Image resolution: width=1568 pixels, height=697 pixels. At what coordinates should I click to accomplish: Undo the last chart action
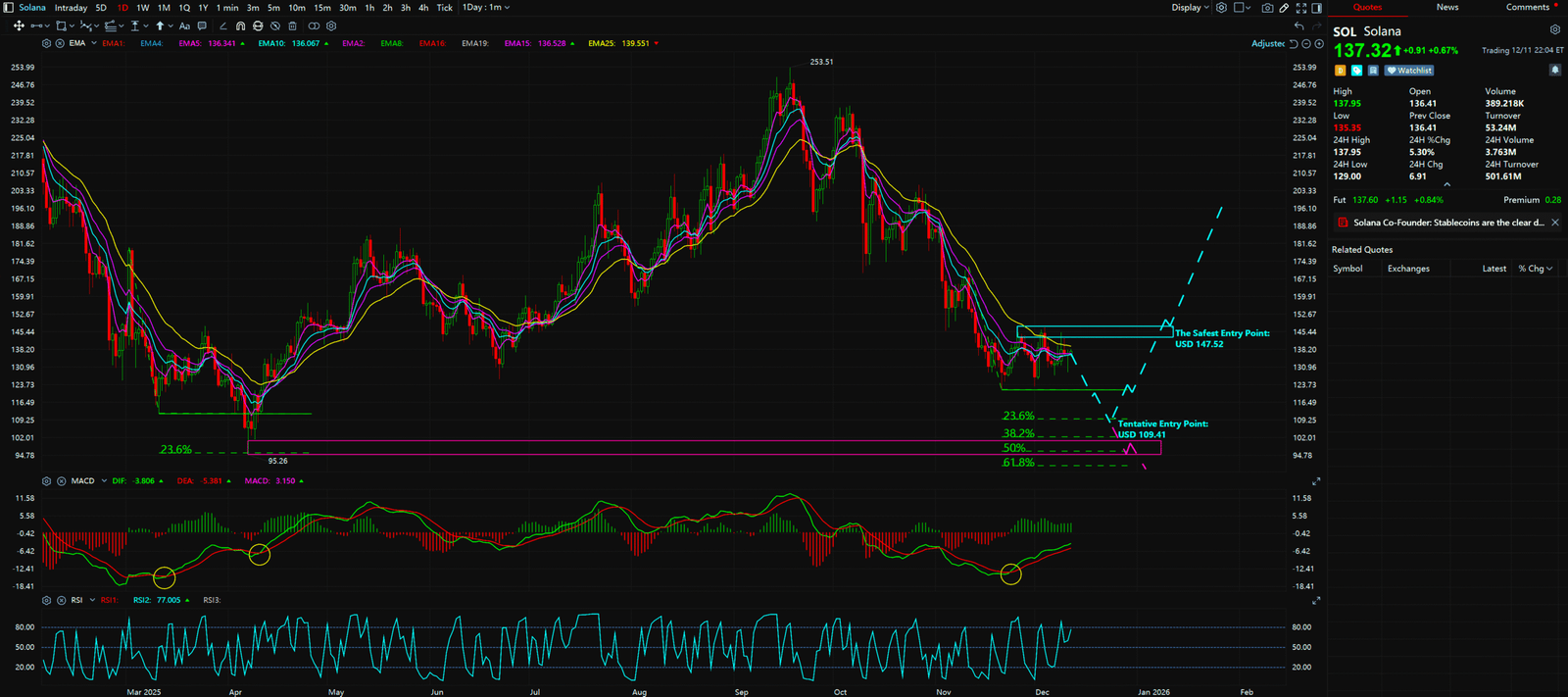(1299, 26)
